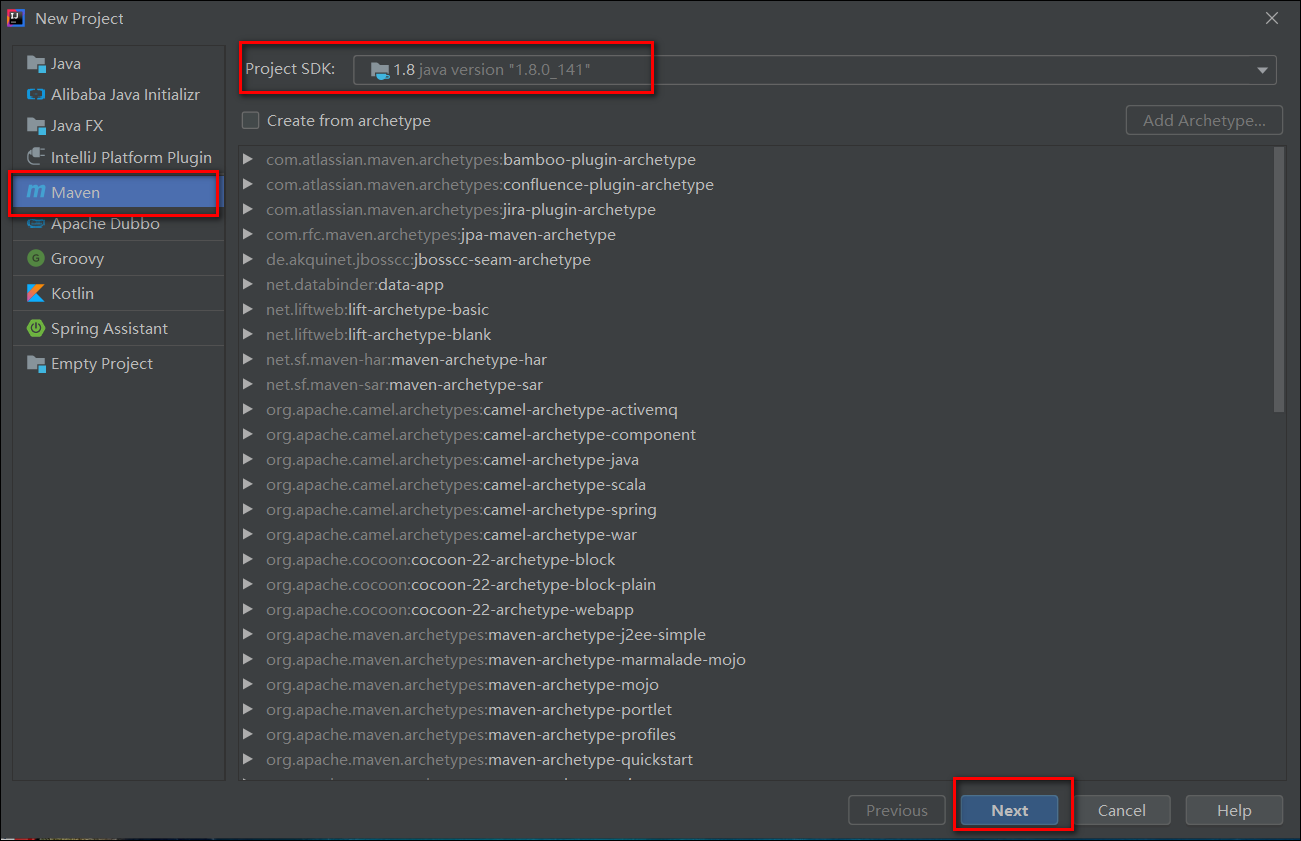The image size is (1301, 841).
Task: Choose Spring Assistant project type
Action: (119, 328)
